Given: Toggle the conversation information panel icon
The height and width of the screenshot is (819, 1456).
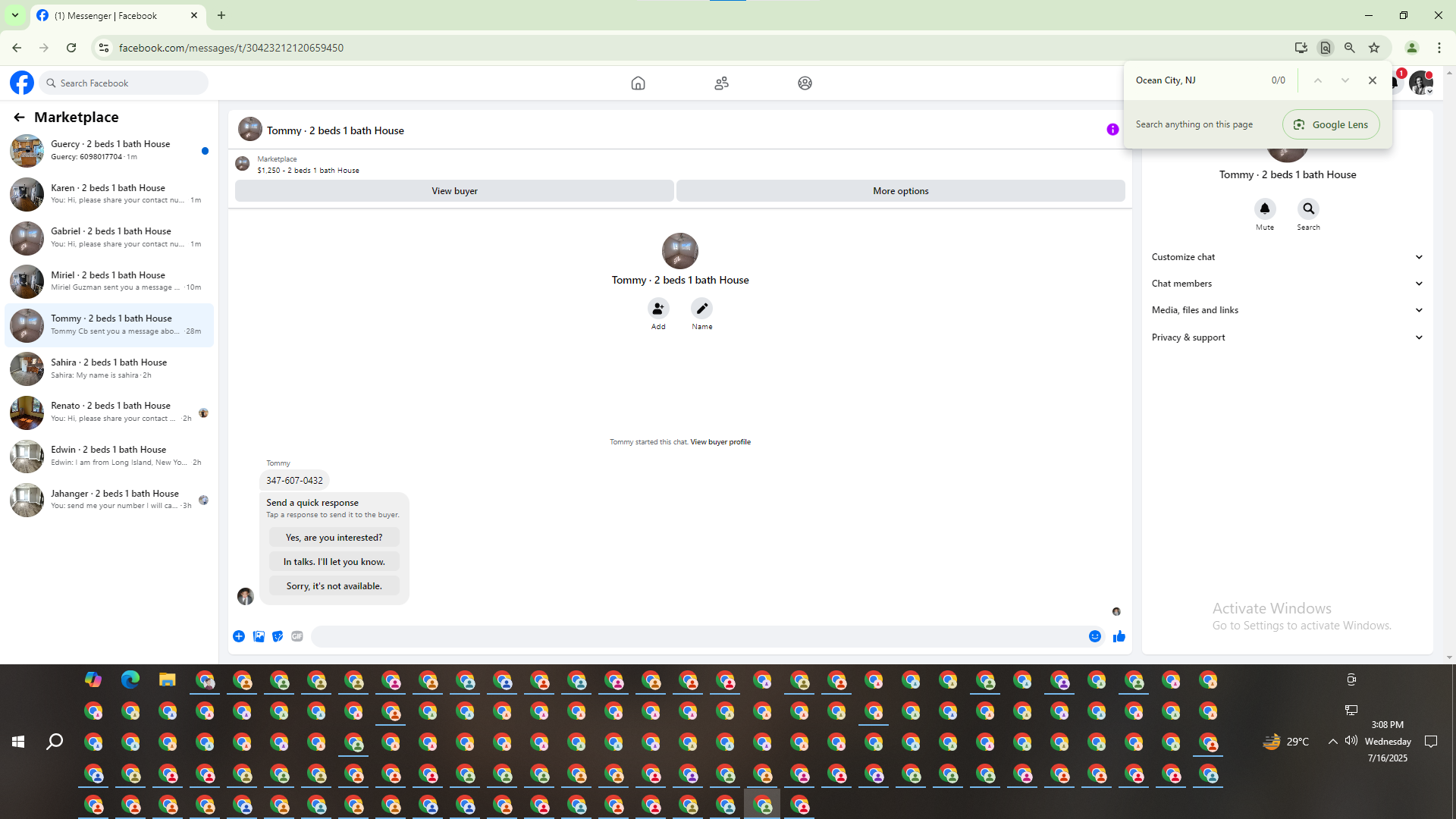Looking at the screenshot, I should pos(1112,130).
